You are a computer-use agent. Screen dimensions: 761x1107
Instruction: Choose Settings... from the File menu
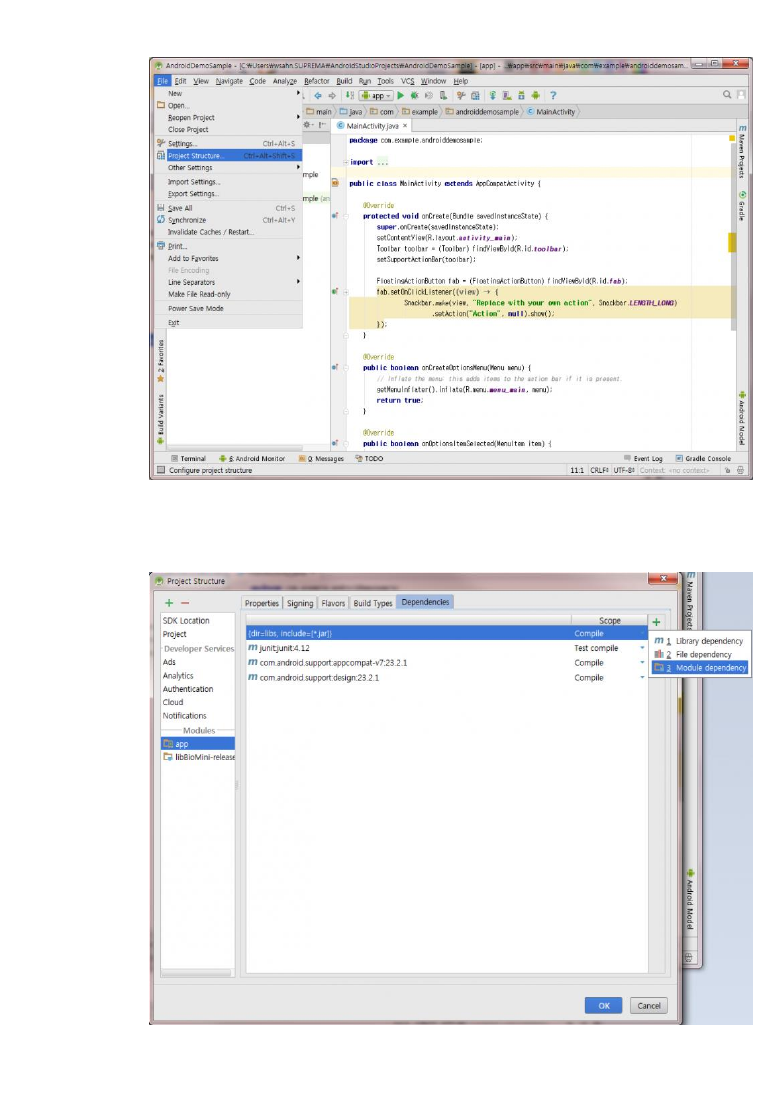[x=229, y=143]
